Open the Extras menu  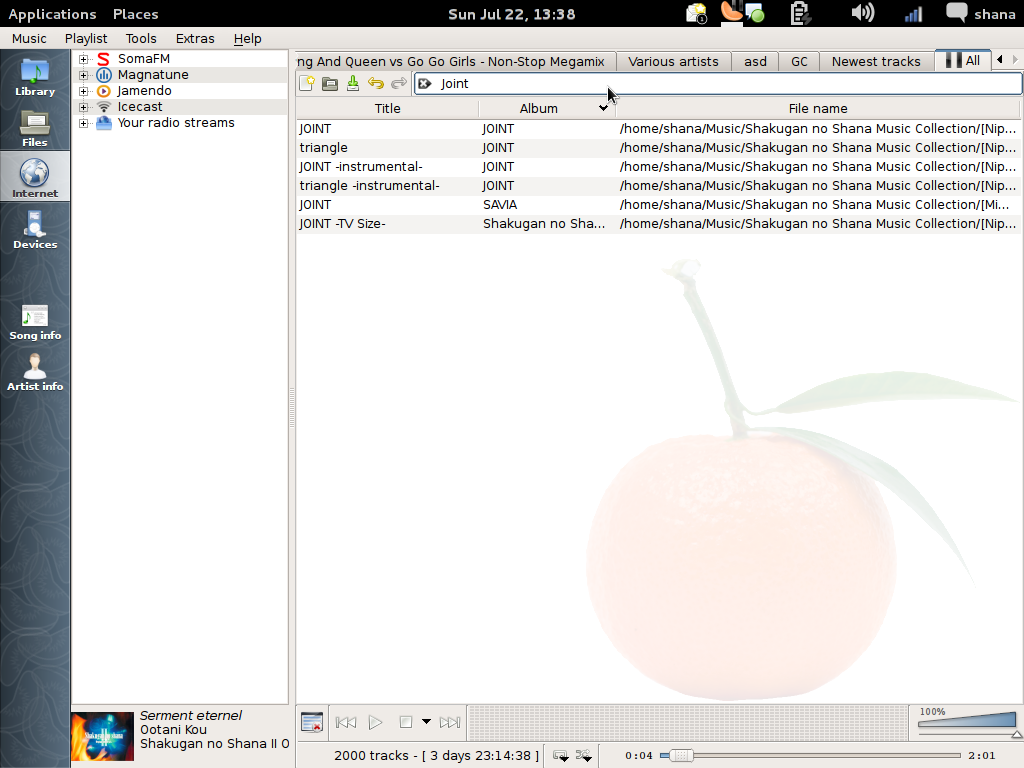pyautogui.click(x=195, y=39)
